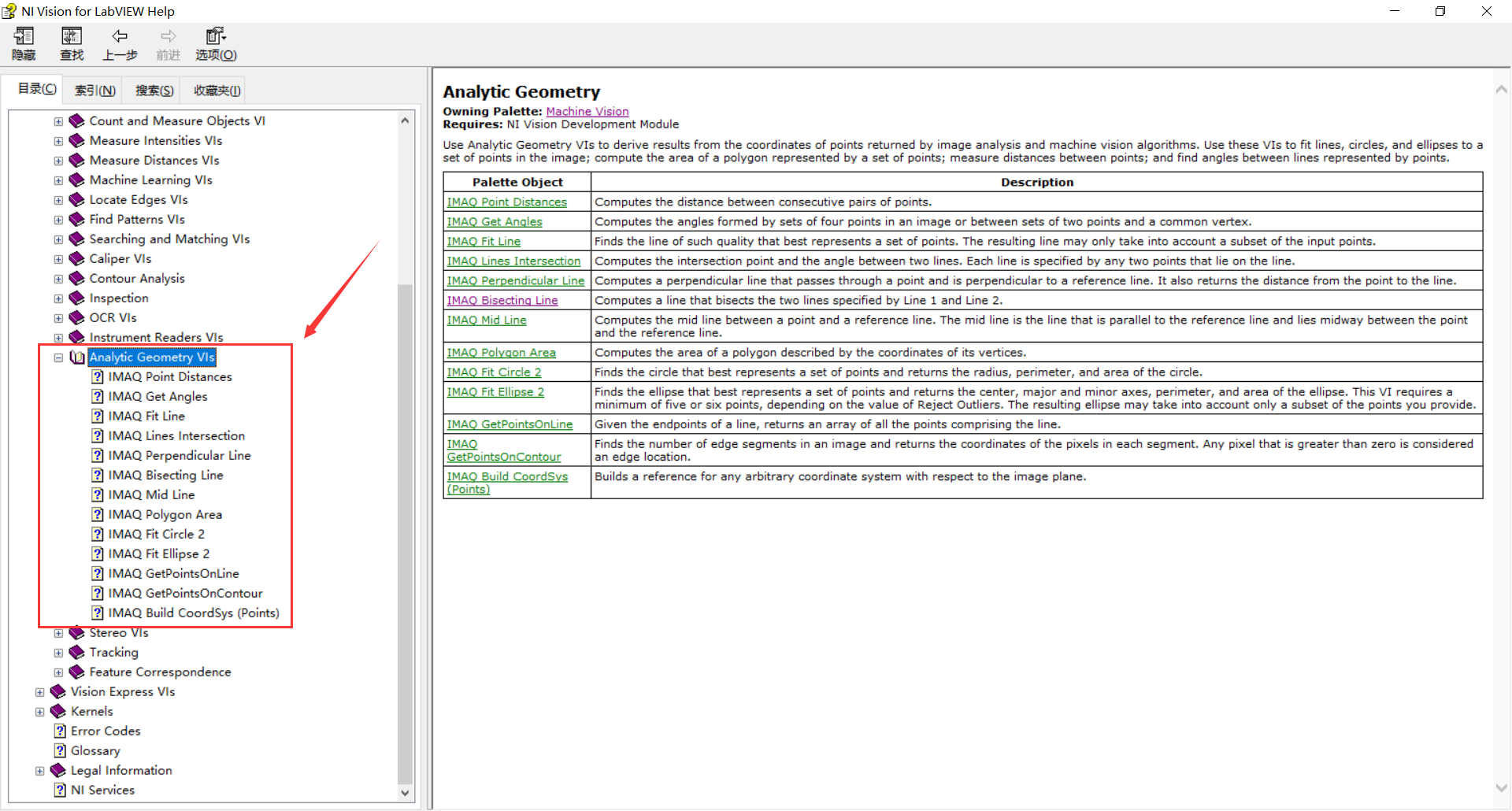This screenshot has height=811, width=1512.
Task: Open the IMAQ Lines Intersection table link
Action: coord(513,261)
